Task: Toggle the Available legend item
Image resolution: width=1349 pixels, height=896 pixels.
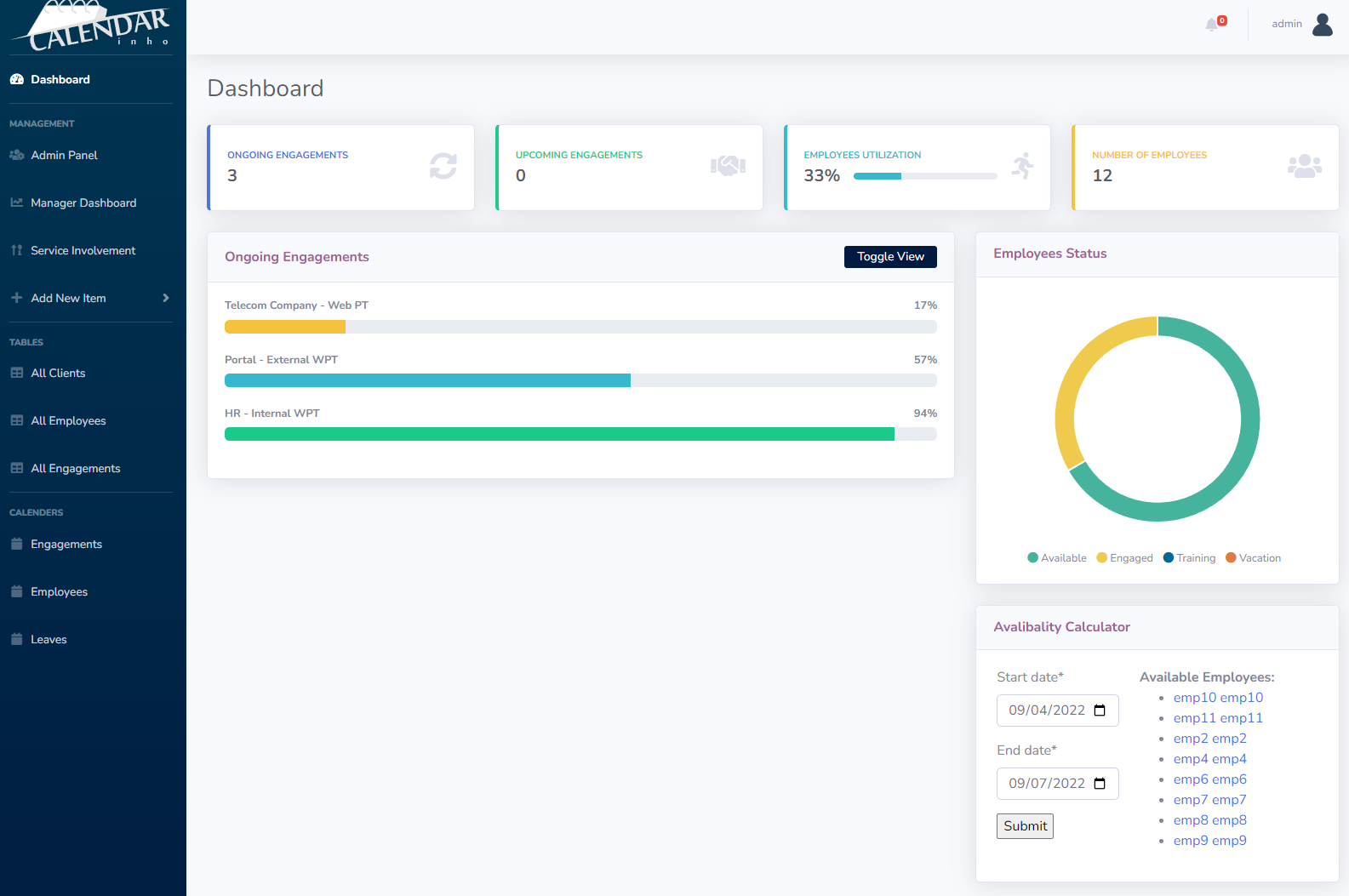Action: pos(1057,558)
